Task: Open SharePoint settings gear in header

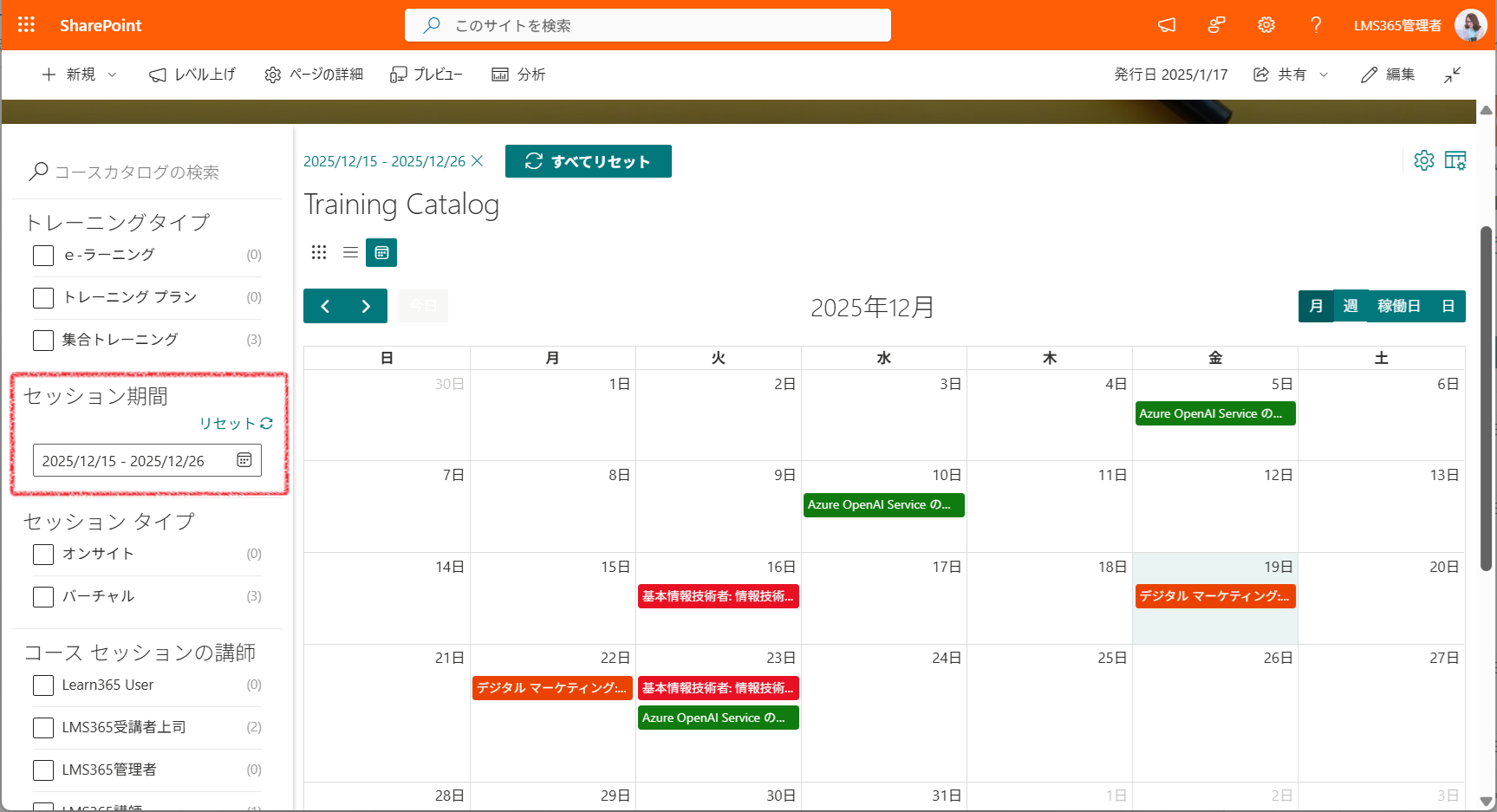Action: coord(1266,25)
